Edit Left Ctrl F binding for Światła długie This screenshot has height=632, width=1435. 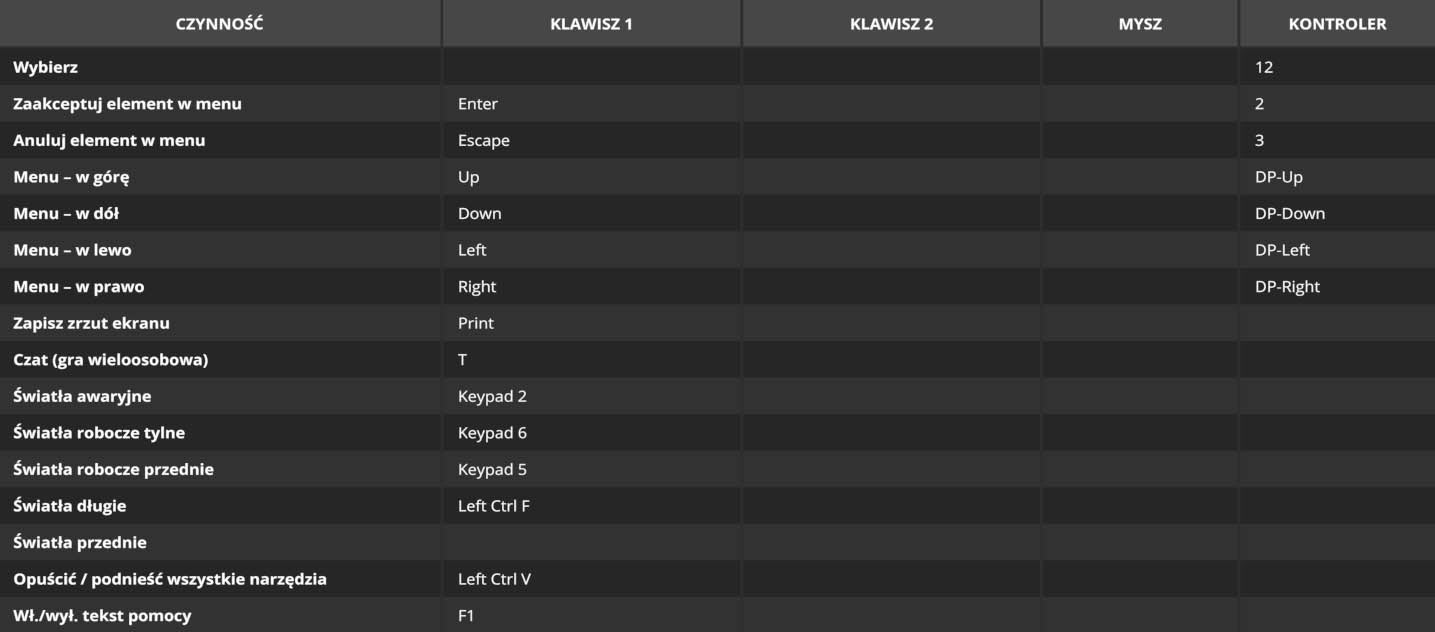[591, 506]
